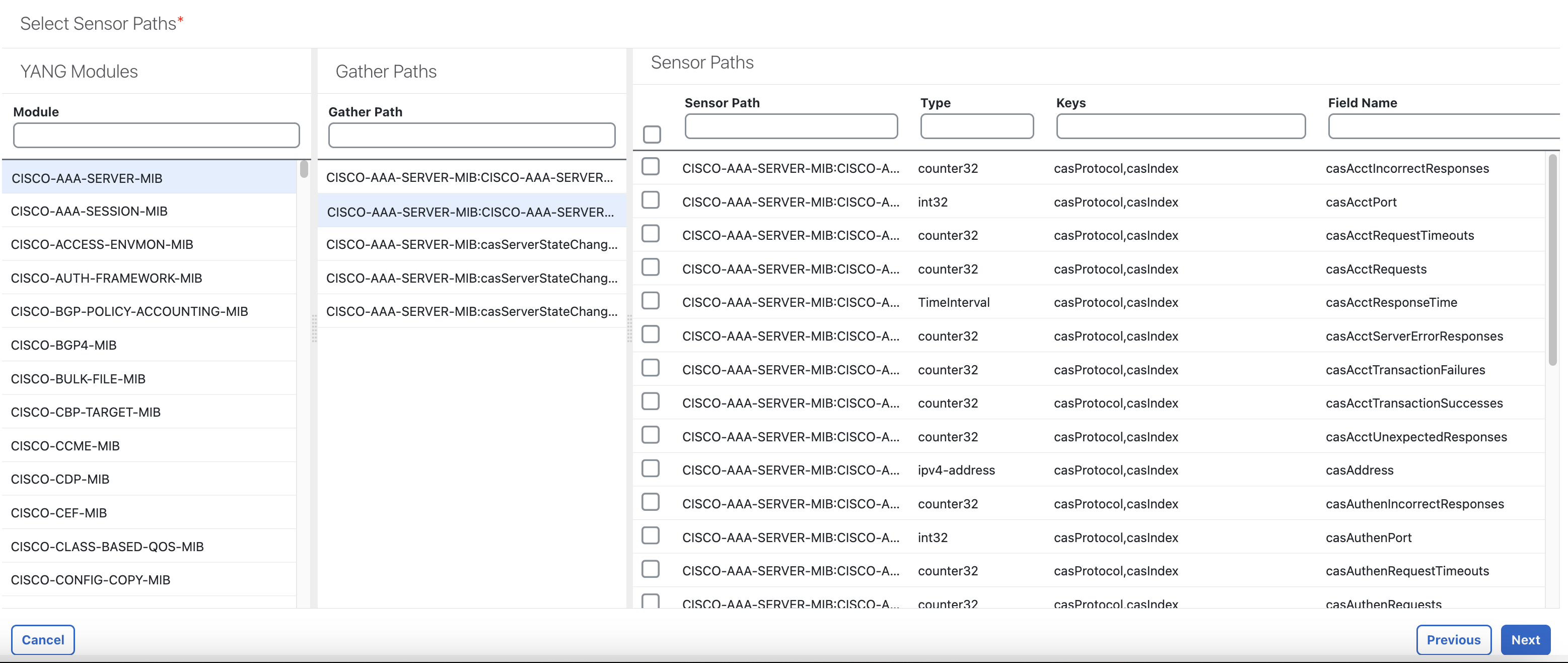The height and width of the screenshot is (663, 1568).
Task: Click the ipv4-address type cell
Action: [x=956, y=470]
